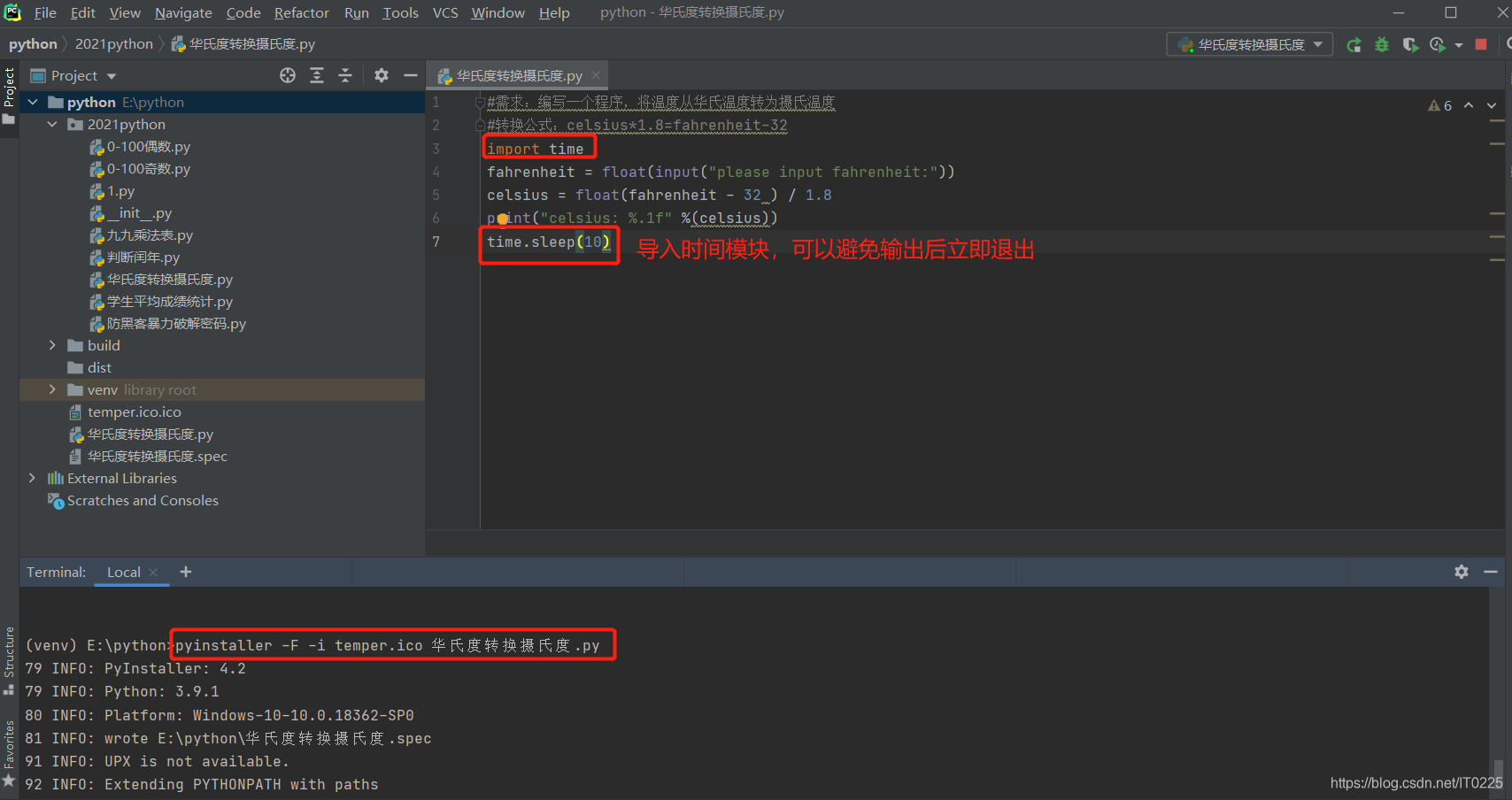
Task: Click the file breadcrumb 华氏度转换摄氏度.py
Action: (x=243, y=43)
